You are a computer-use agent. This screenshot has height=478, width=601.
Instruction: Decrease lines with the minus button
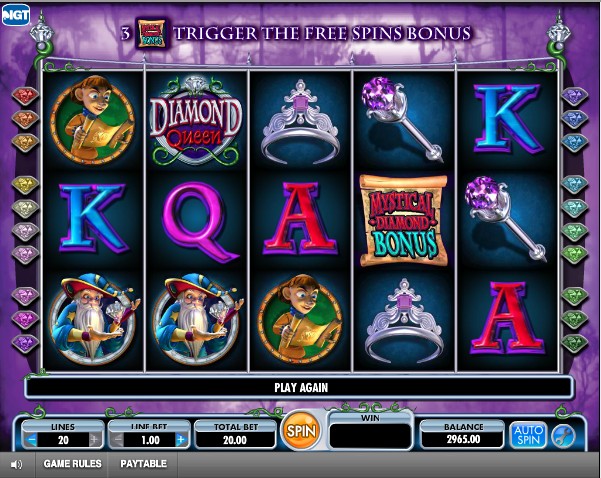(x=32, y=440)
